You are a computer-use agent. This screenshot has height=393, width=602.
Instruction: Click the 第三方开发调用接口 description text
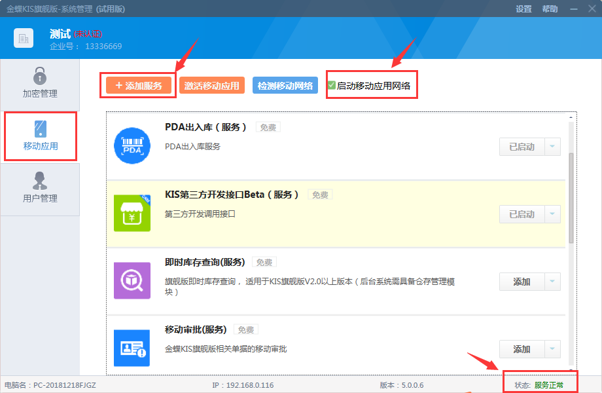(x=200, y=214)
